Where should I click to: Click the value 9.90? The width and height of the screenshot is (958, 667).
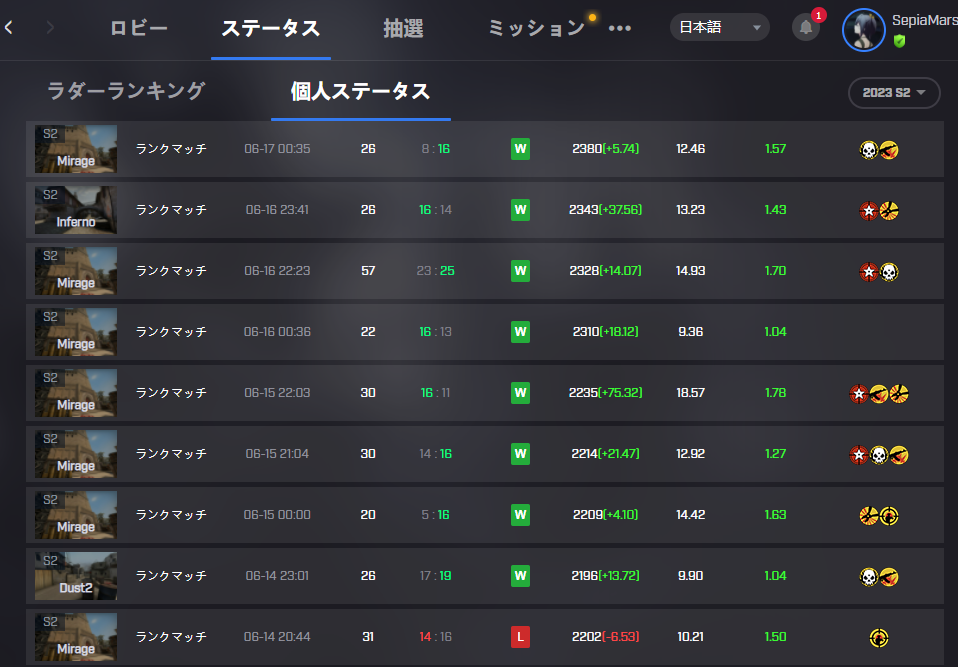click(690, 576)
